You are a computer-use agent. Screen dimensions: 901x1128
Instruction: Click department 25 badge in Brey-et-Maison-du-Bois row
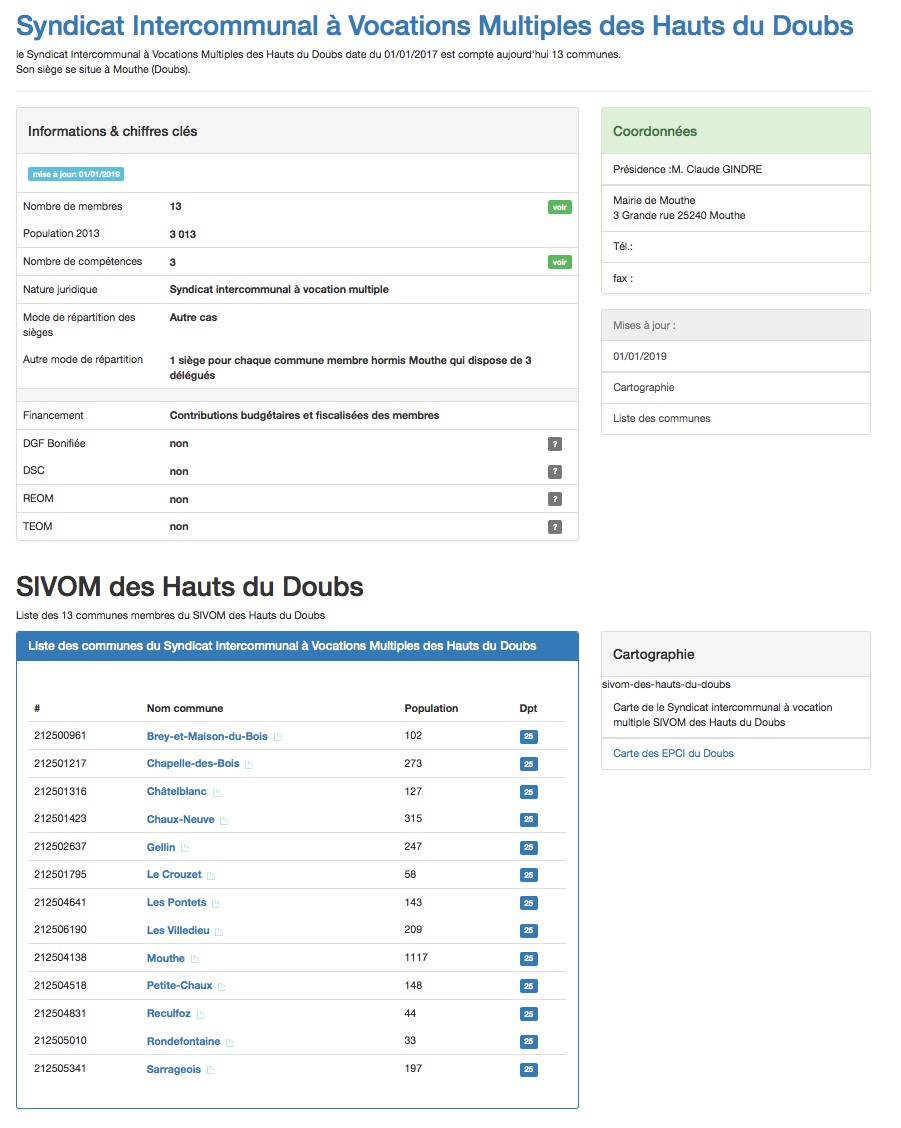click(529, 737)
